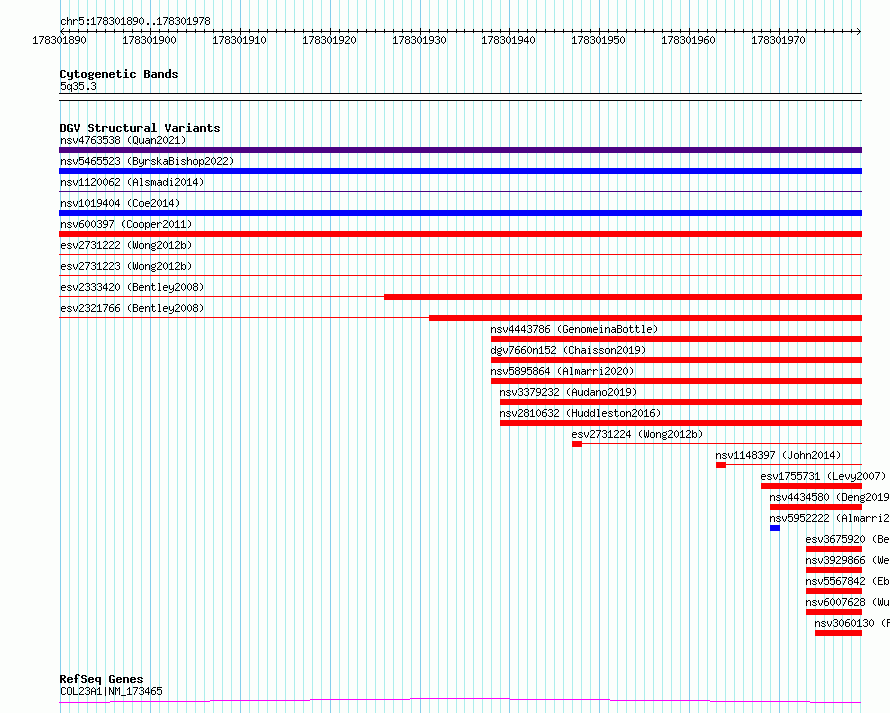The height and width of the screenshot is (713, 890).
Task: Click nsv1148397 (John2014) label
Action: coord(778,455)
